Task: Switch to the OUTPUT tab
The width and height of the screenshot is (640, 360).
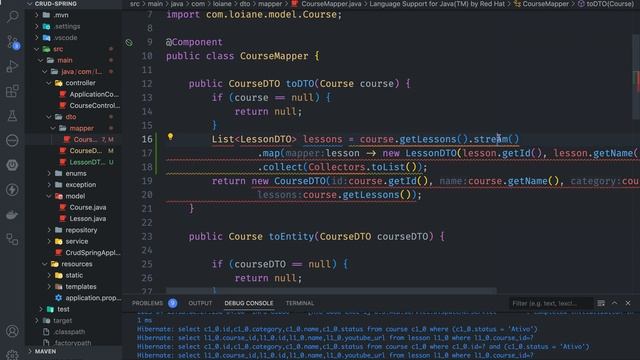Action: tap(200, 303)
